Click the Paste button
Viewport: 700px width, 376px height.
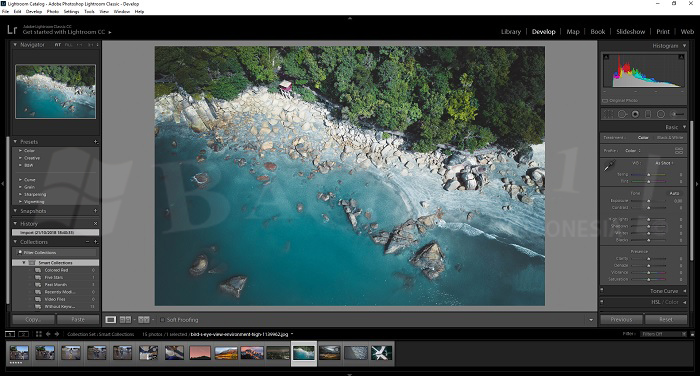pyautogui.click(x=78, y=319)
